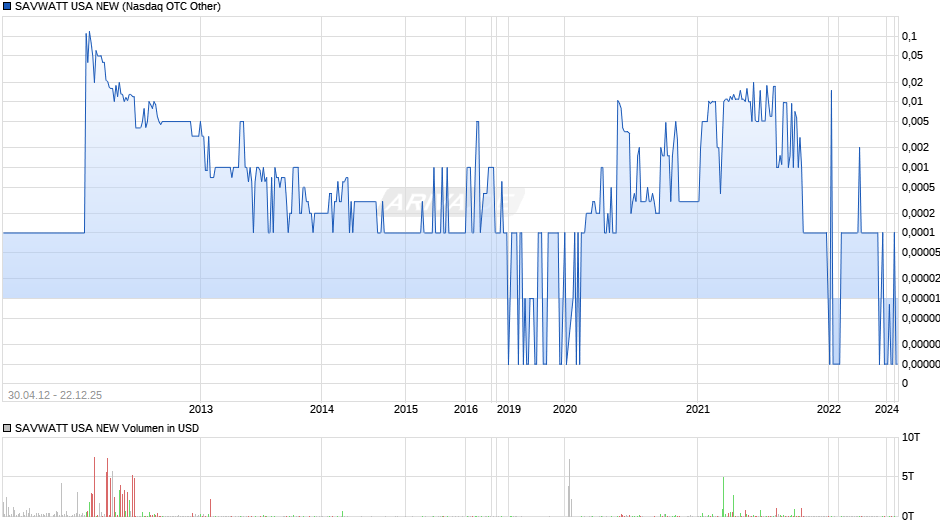Viewport: 940px width, 526px height.
Task: Click the 2016 x-axis label
Action: (466, 409)
